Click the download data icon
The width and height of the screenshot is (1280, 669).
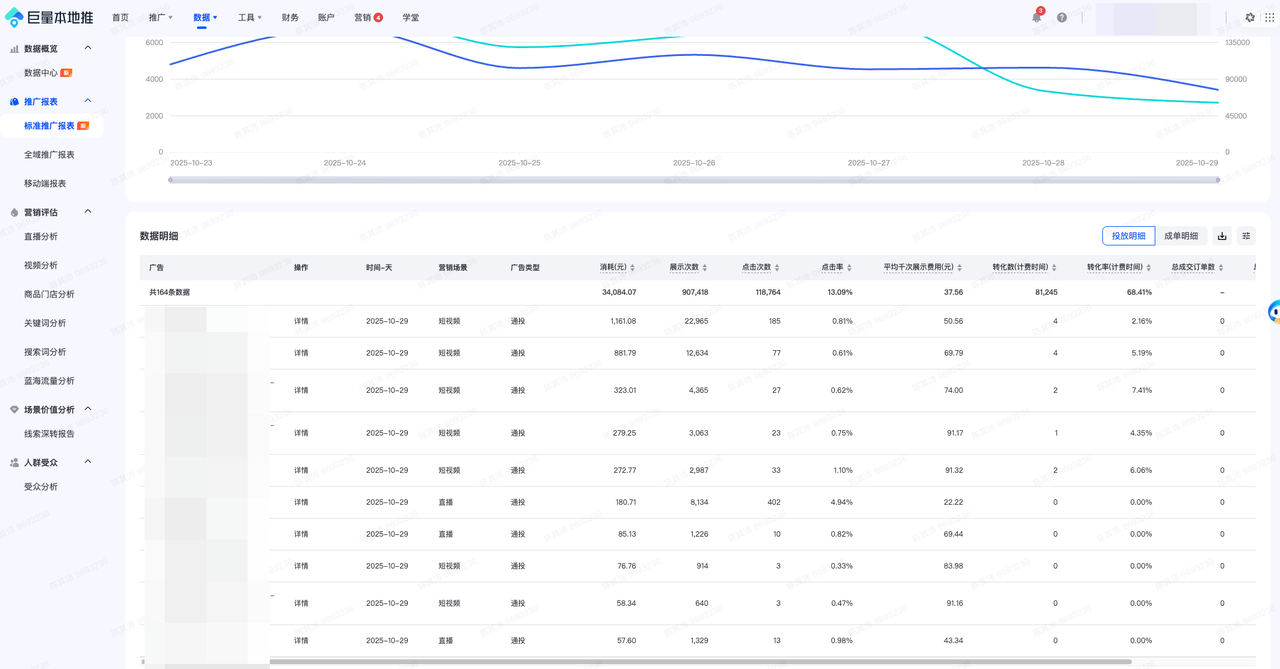point(1222,236)
